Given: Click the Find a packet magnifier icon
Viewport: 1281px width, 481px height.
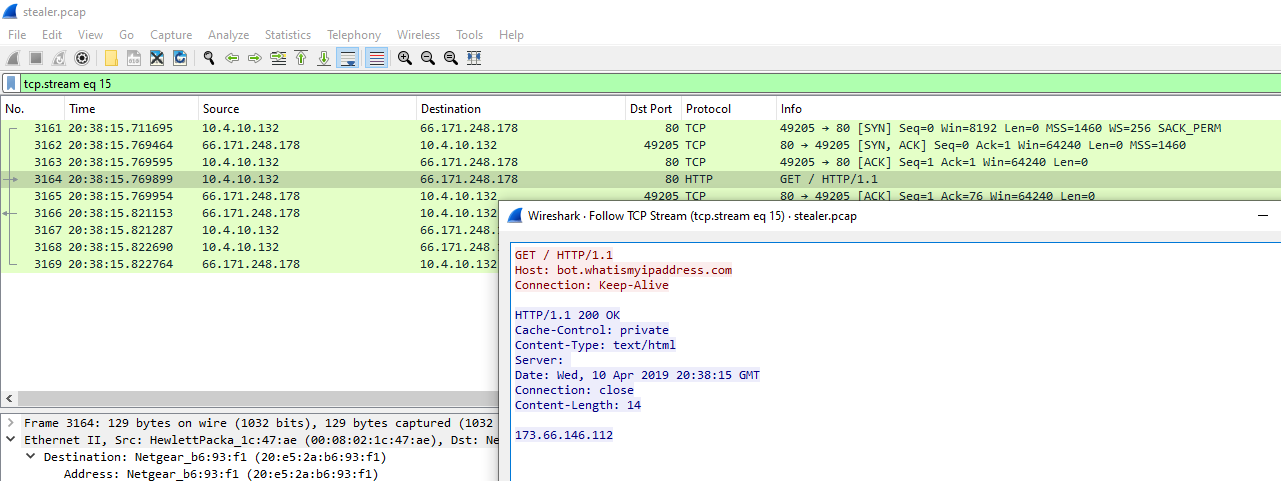Looking at the screenshot, I should click(x=209, y=58).
